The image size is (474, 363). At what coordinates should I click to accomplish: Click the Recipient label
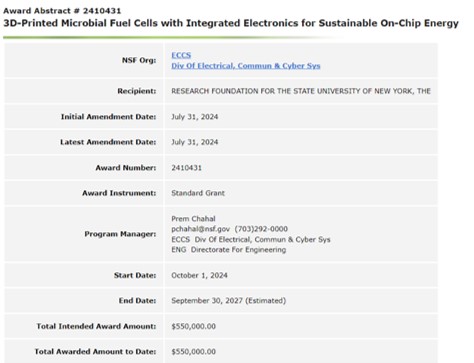pyautogui.click(x=137, y=91)
